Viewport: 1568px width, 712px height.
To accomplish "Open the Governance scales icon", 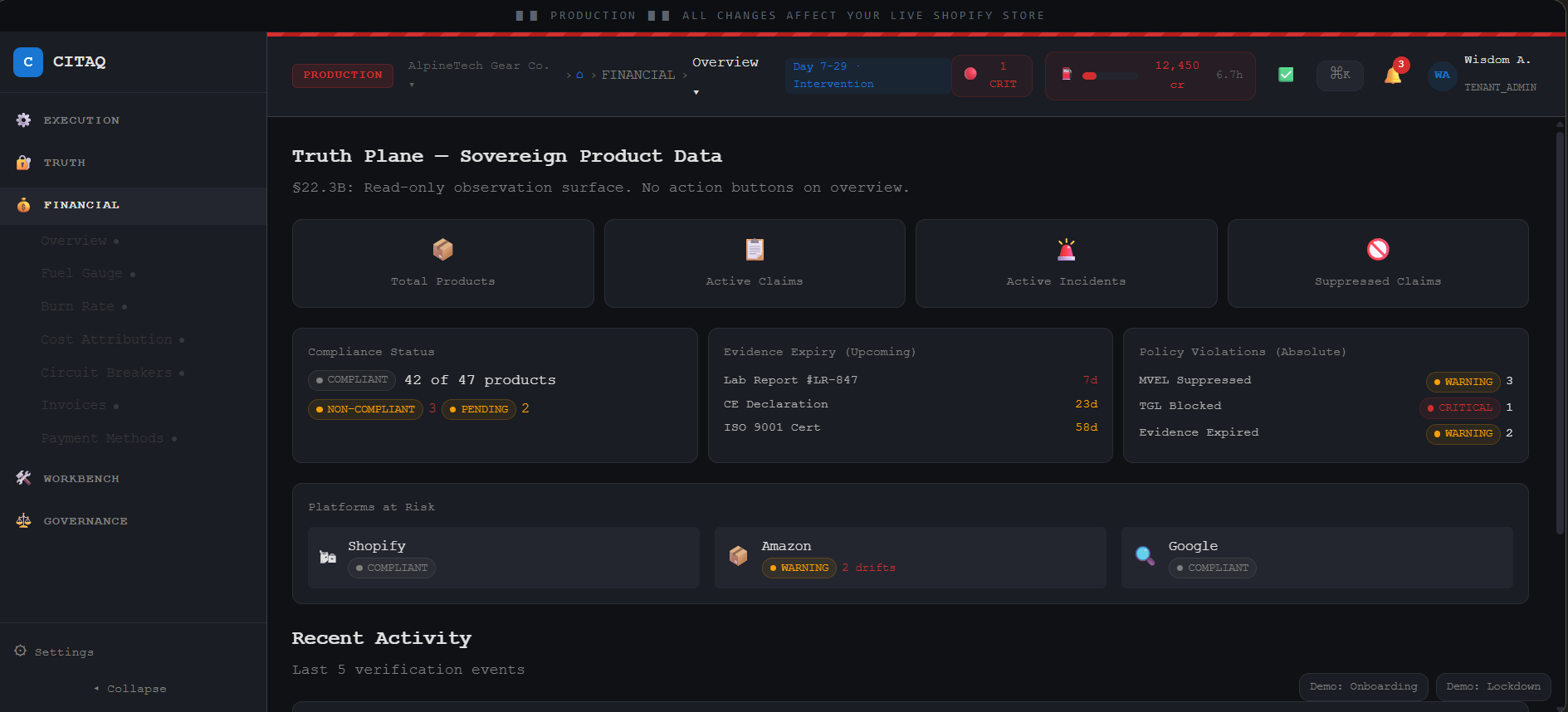I will tap(23, 520).
